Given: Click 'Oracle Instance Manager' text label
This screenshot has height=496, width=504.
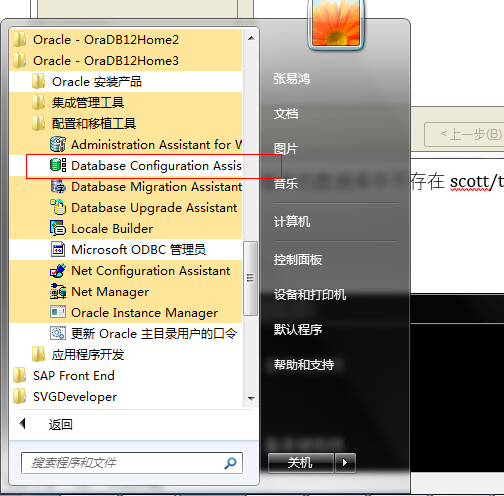Looking at the screenshot, I should (x=144, y=313).
